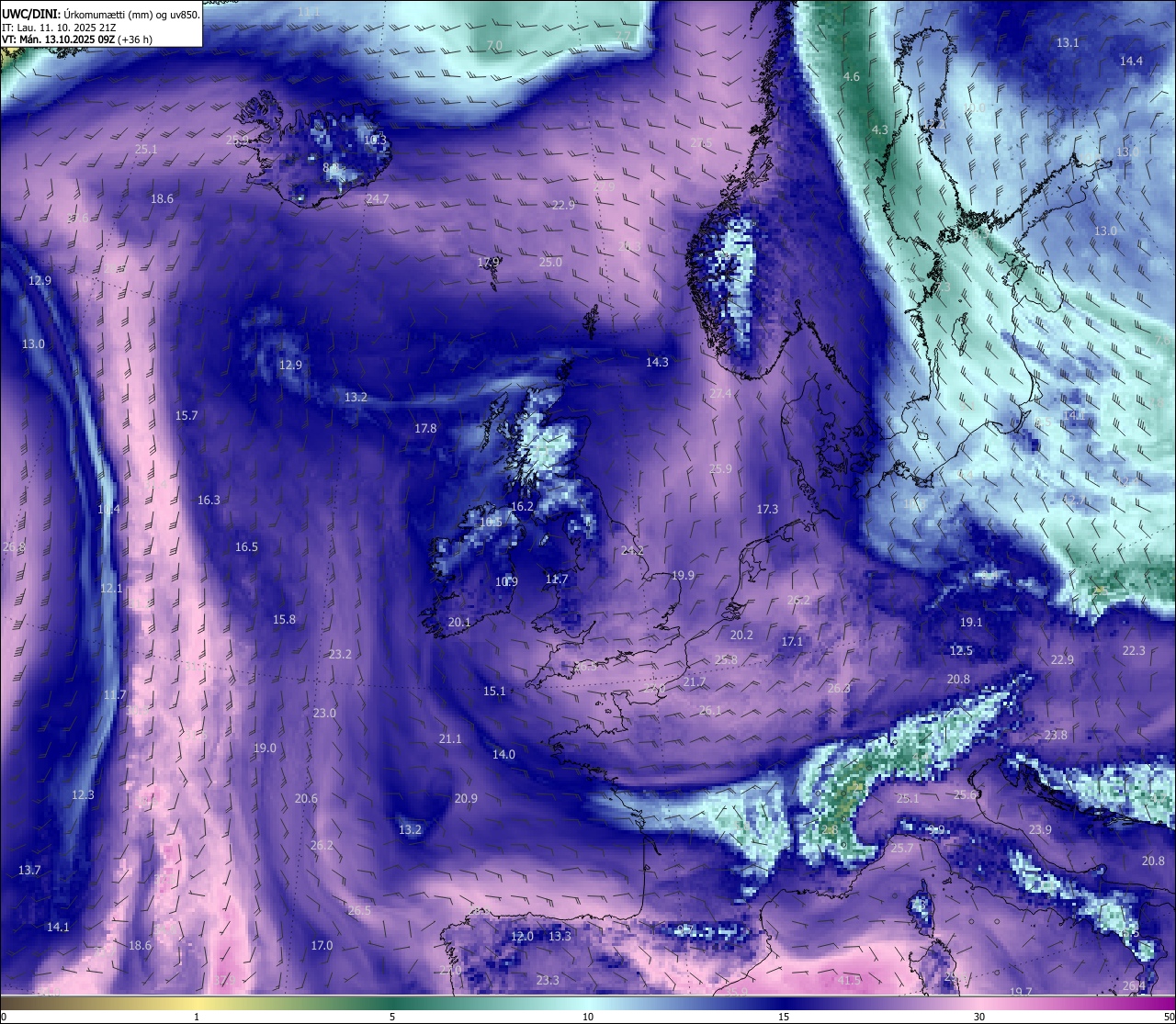The height and width of the screenshot is (1024, 1176).
Task: Click the map value '4.3' over northern Sweden
Action: click(880, 129)
